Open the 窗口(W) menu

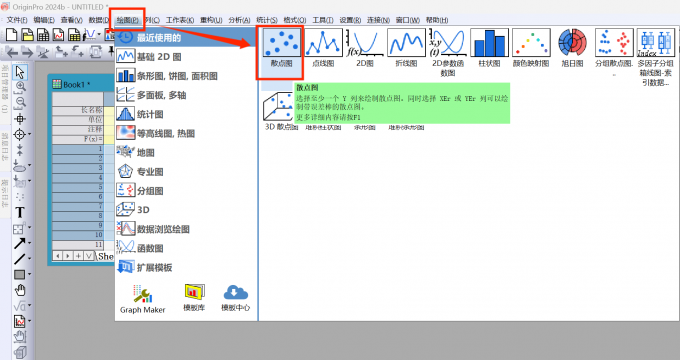(x=408, y=20)
